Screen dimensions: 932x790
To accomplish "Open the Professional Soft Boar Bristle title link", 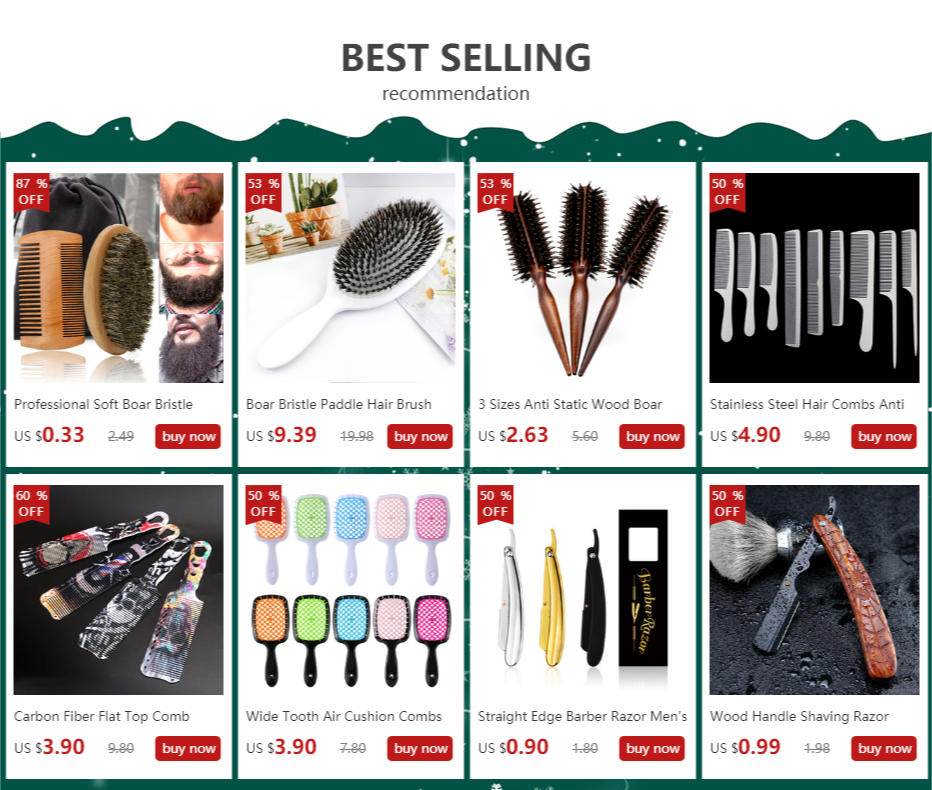I will (x=103, y=404).
